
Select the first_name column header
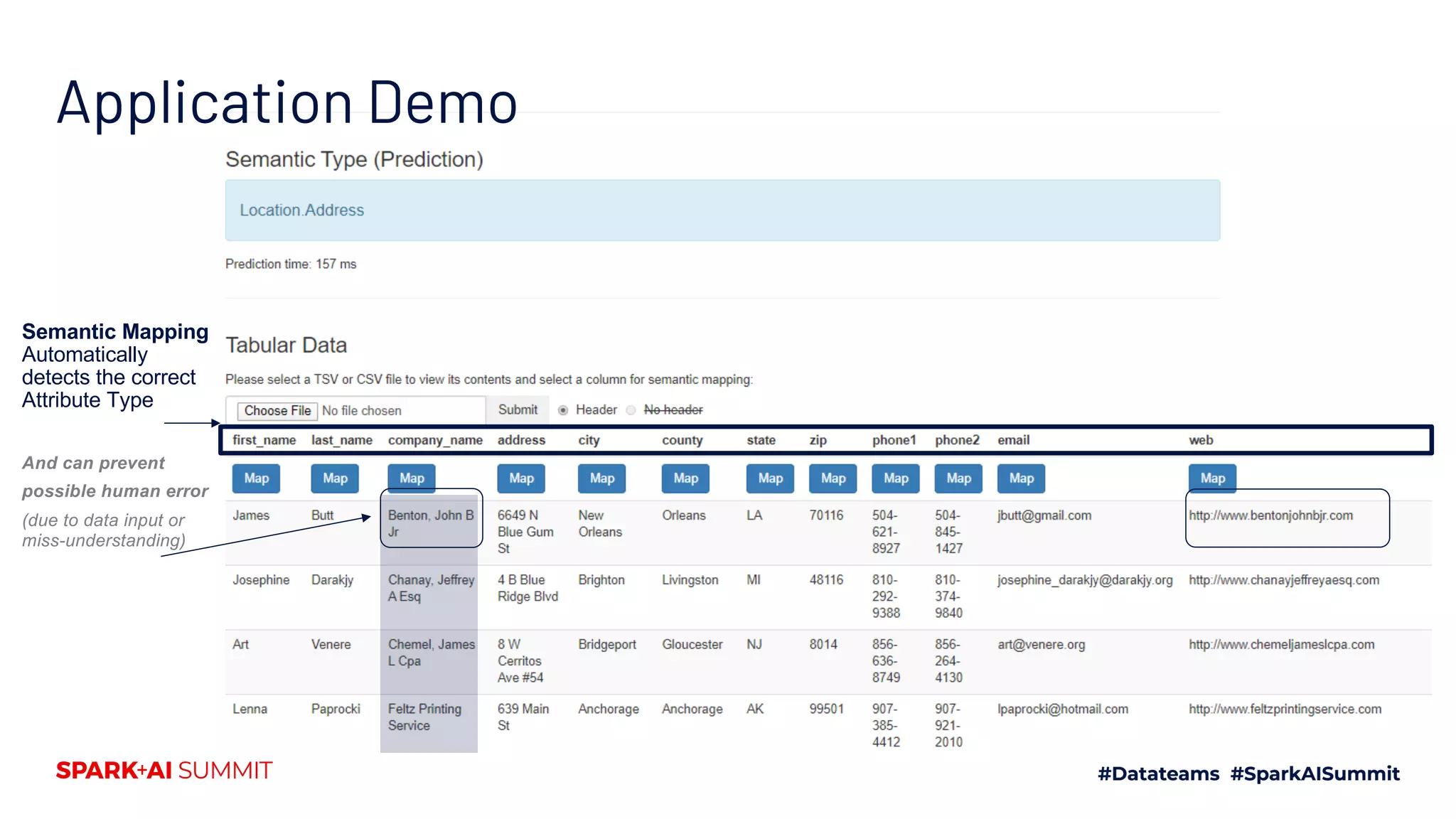[264, 440]
